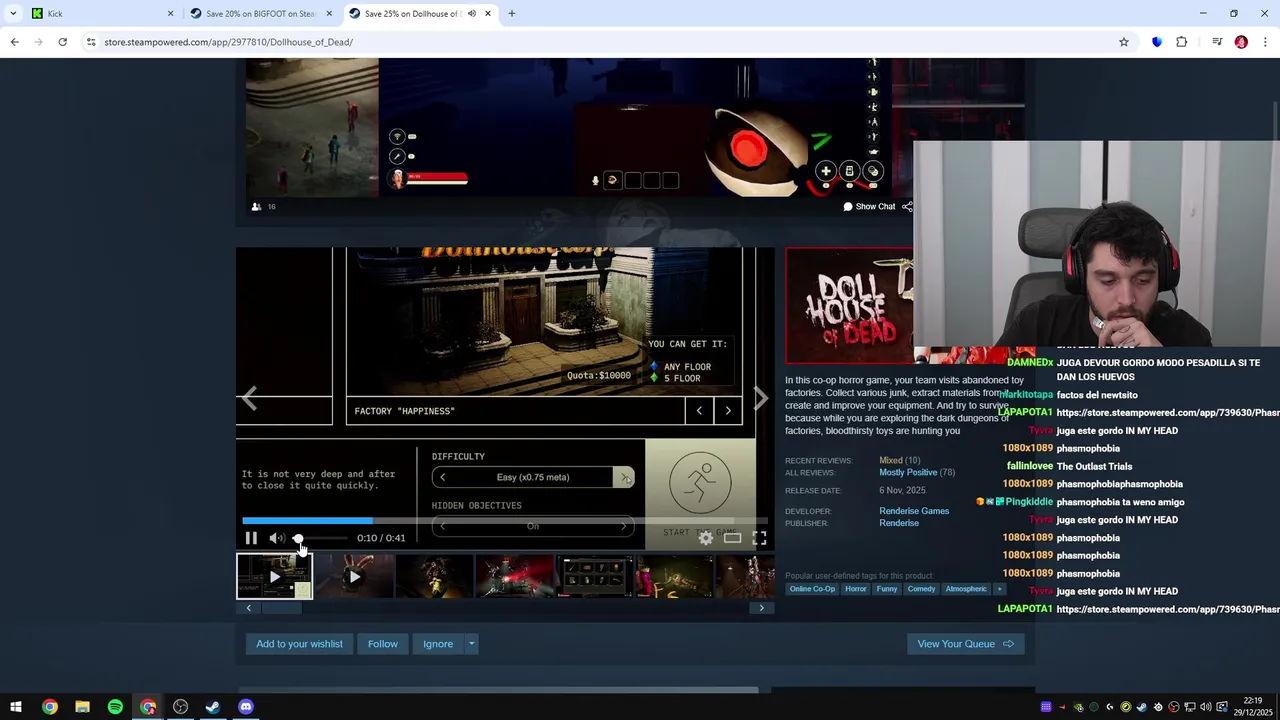Expand more tags with plus button
The width and height of the screenshot is (1280, 720).
(999, 589)
